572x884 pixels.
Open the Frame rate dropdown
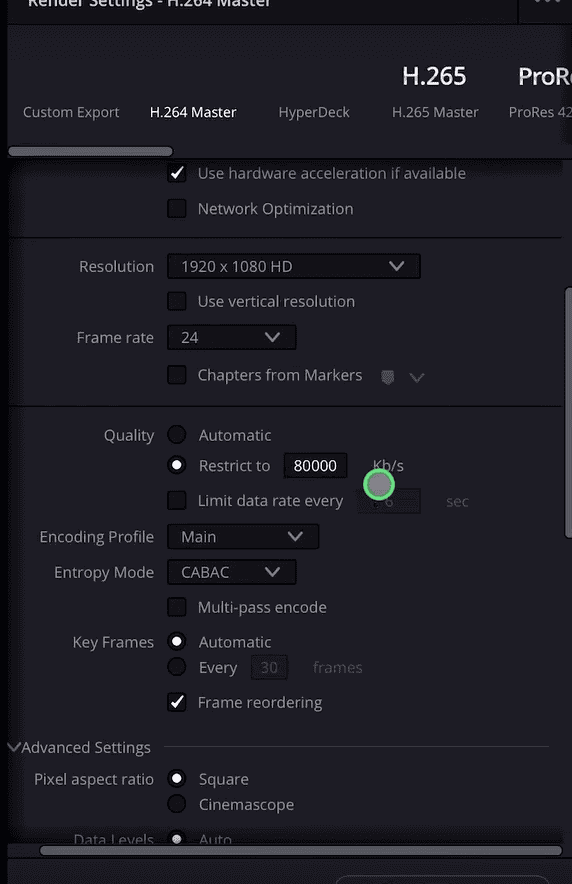(x=232, y=337)
